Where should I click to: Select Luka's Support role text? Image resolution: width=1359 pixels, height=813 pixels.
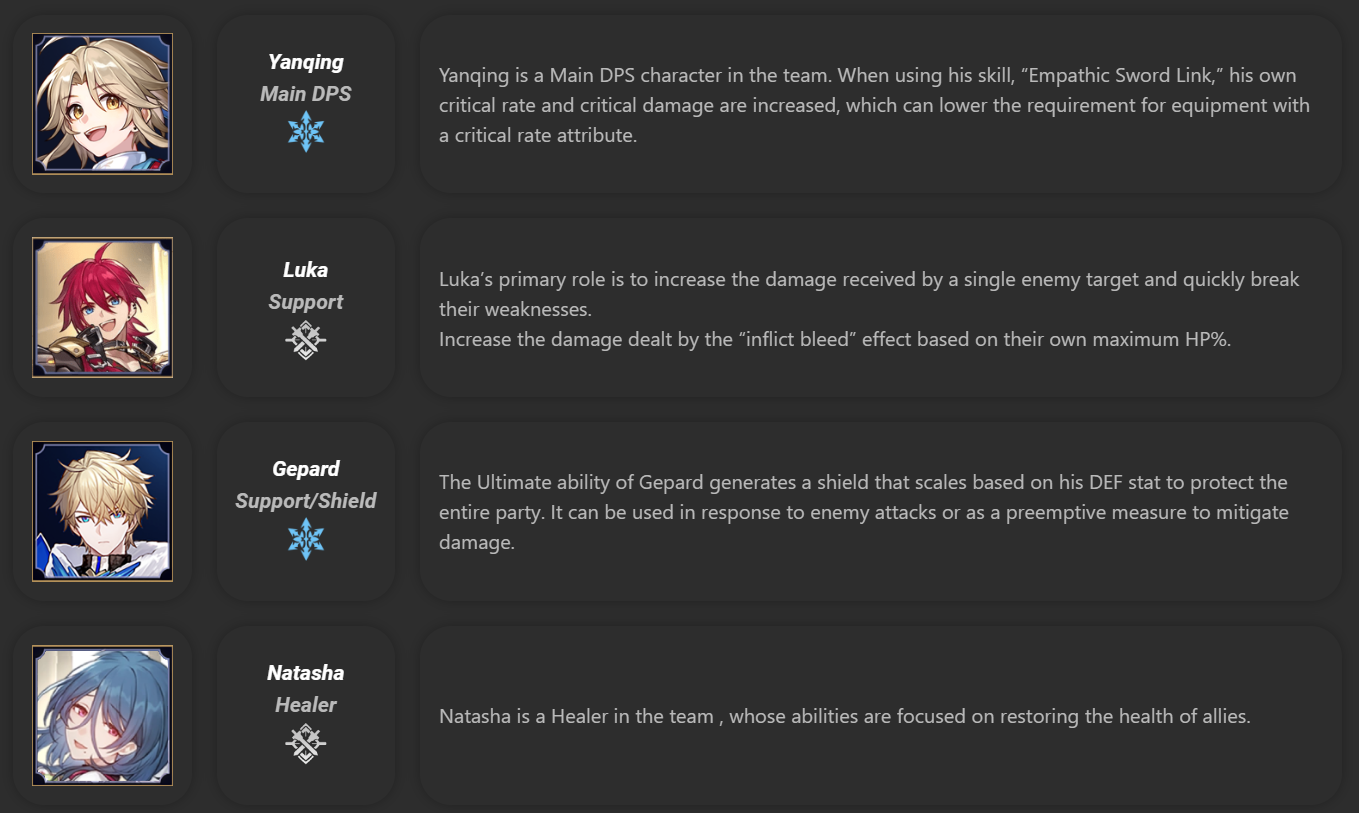[306, 302]
